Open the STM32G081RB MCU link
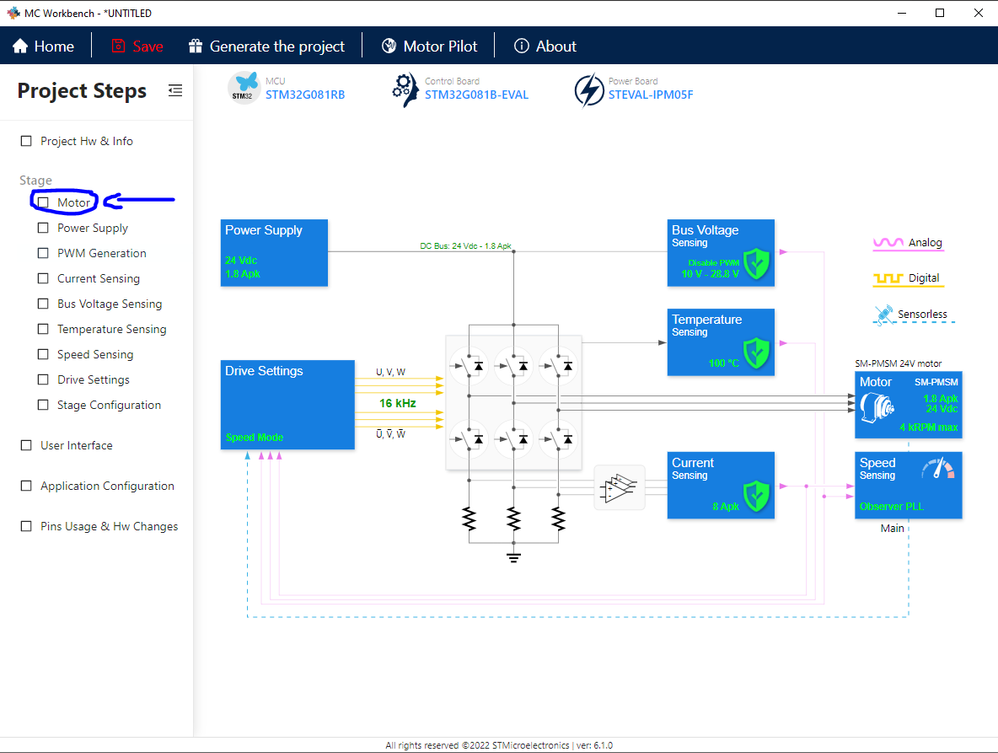Screen dimensions: 998x753 click(x=305, y=95)
